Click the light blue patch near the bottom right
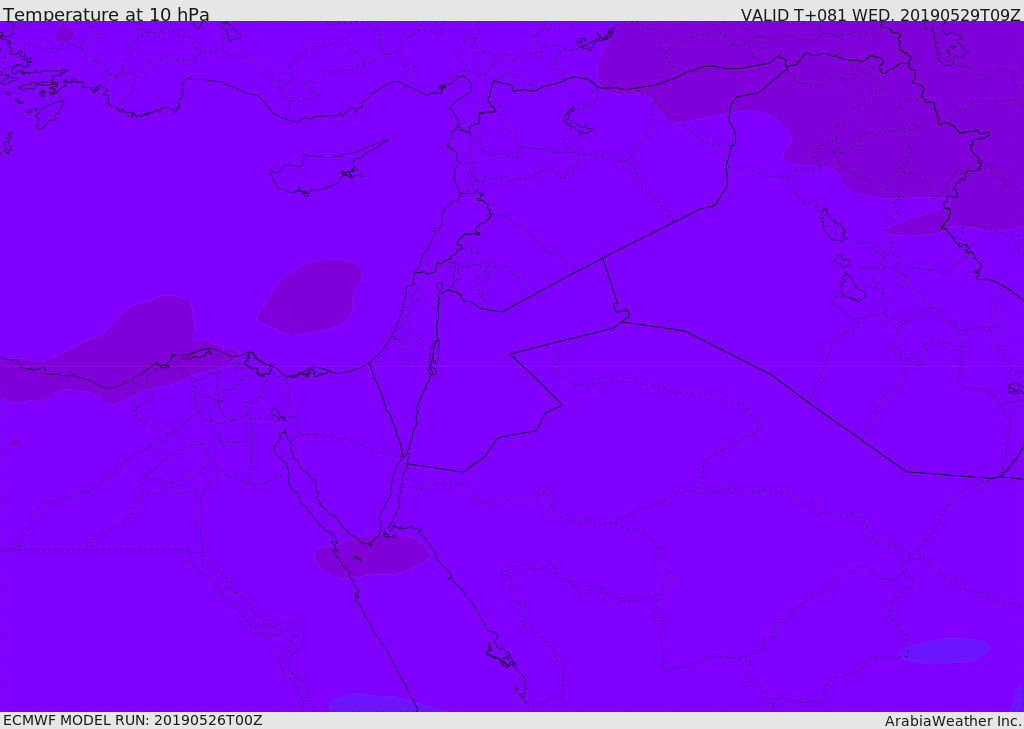 click(944, 651)
